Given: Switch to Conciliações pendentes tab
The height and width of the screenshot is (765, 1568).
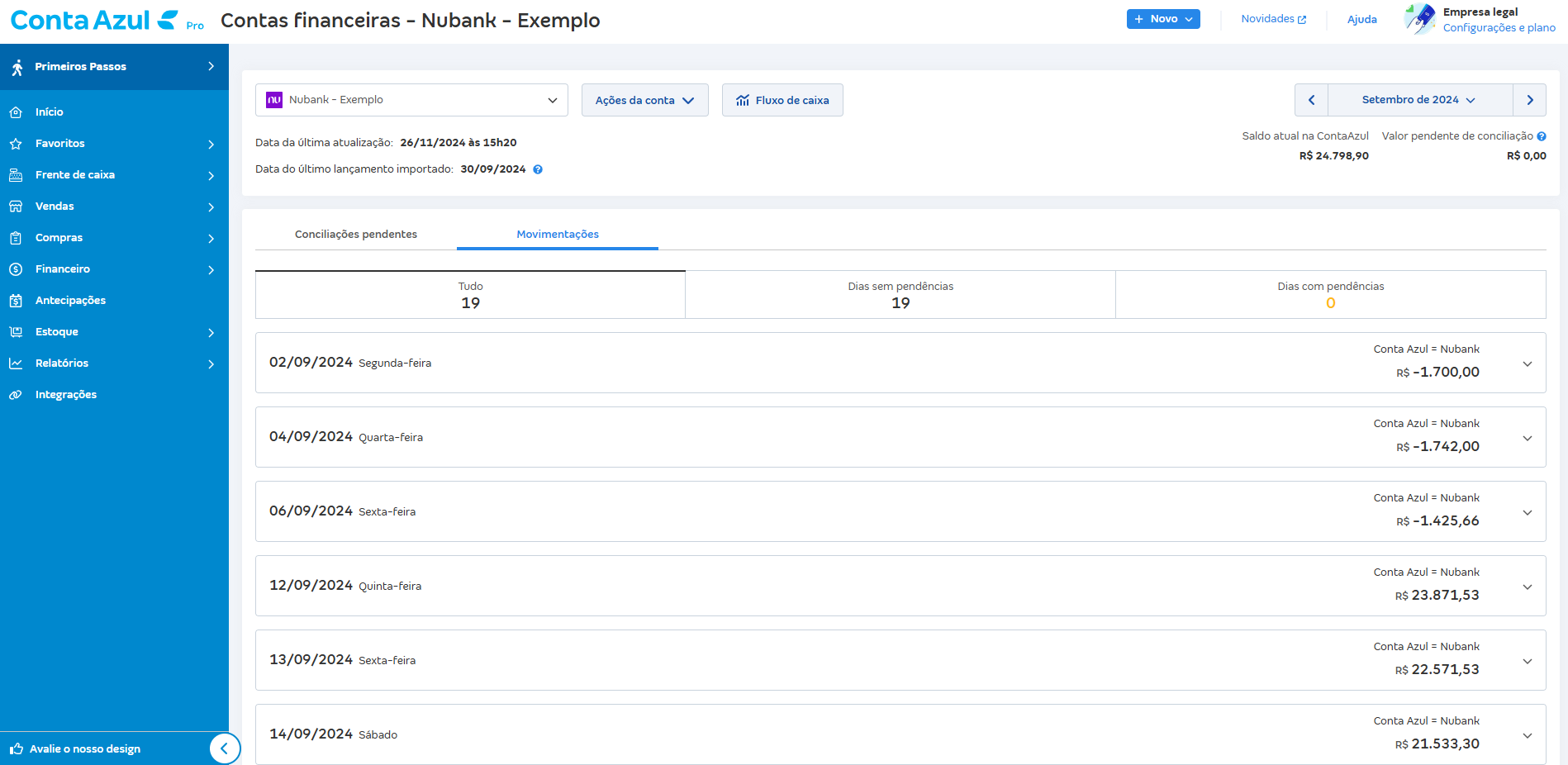Looking at the screenshot, I should point(356,235).
